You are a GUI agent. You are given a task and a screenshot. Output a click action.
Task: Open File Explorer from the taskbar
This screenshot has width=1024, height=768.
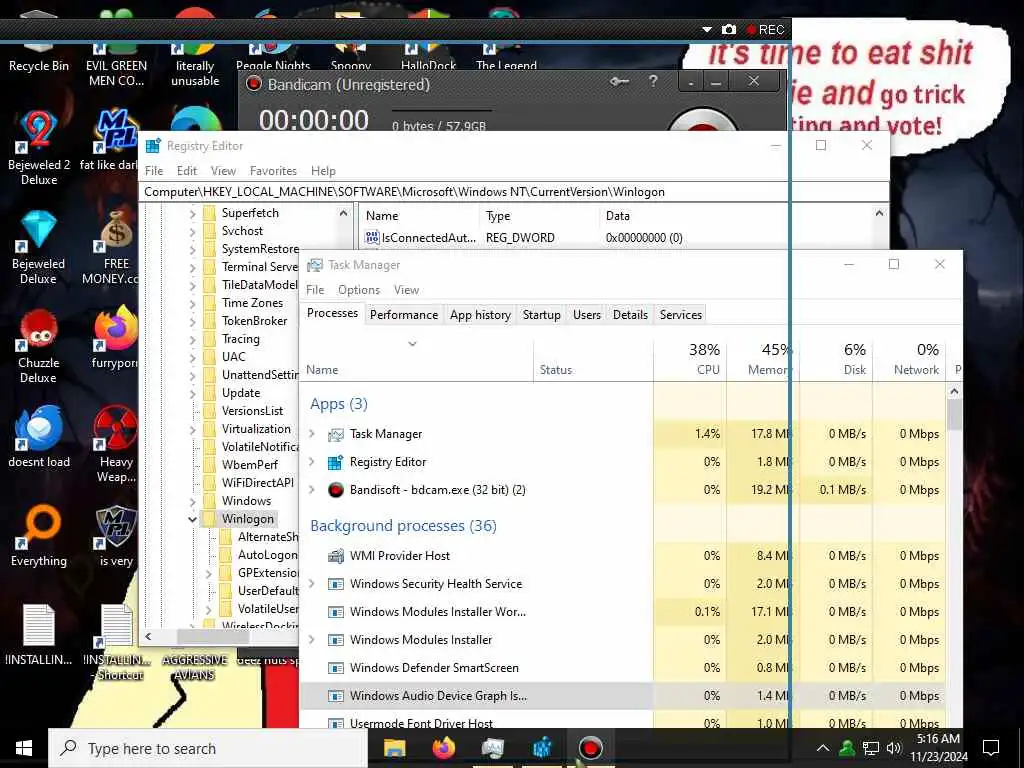click(x=394, y=748)
